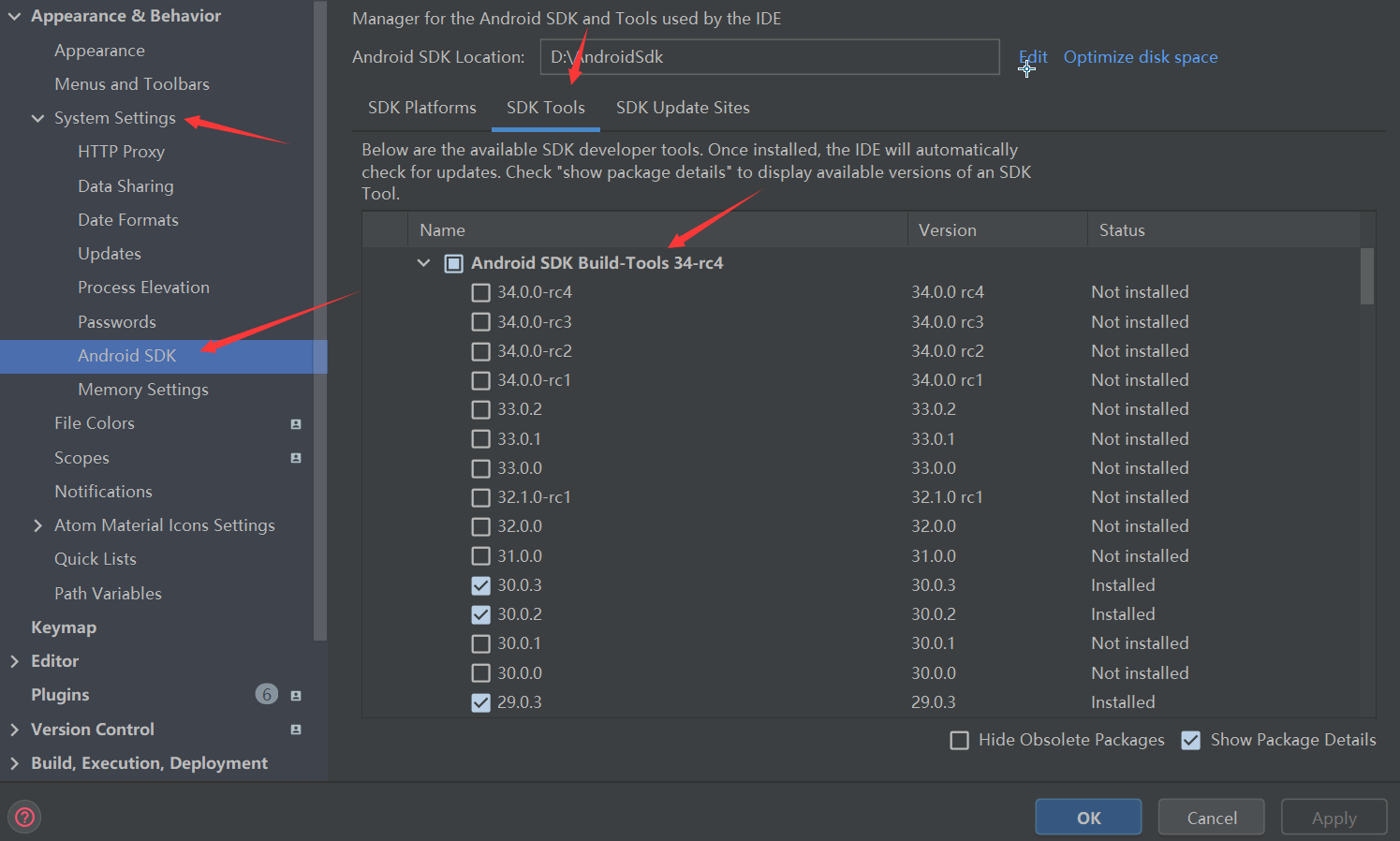Image resolution: width=1400 pixels, height=841 pixels.
Task: Open Process Elevation settings
Action: pyautogui.click(x=143, y=288)
